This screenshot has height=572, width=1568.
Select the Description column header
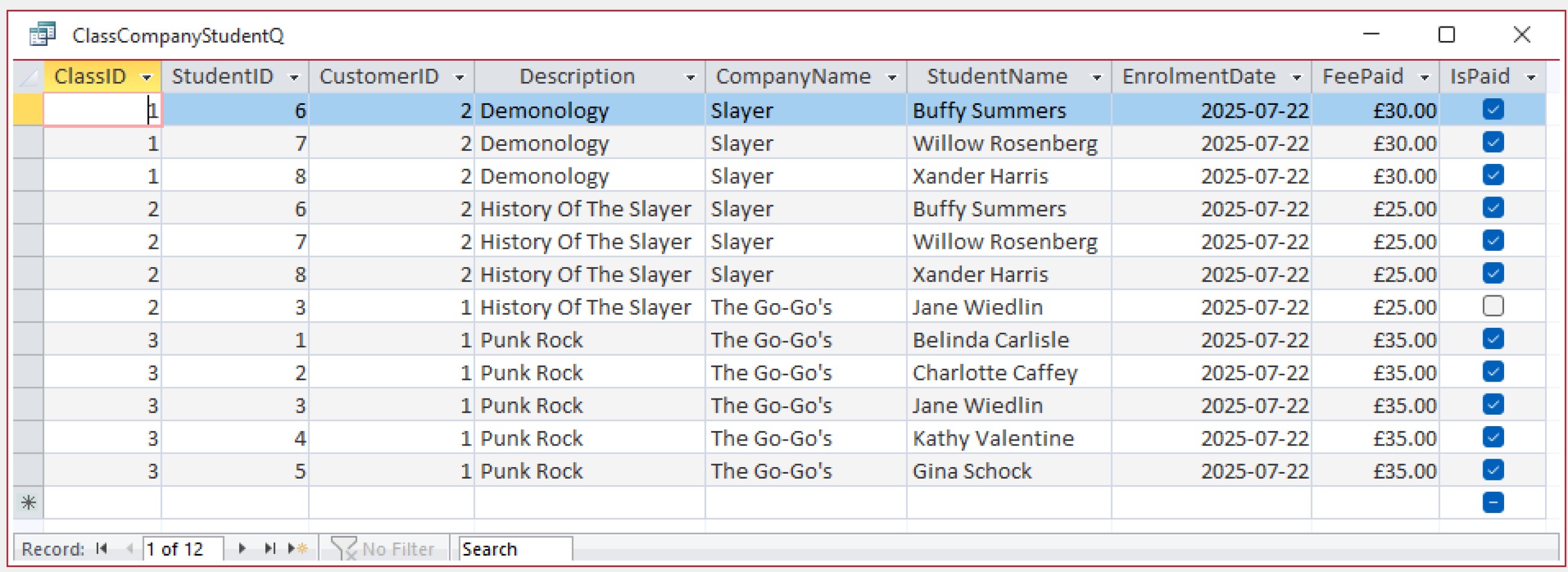(577, 77)
